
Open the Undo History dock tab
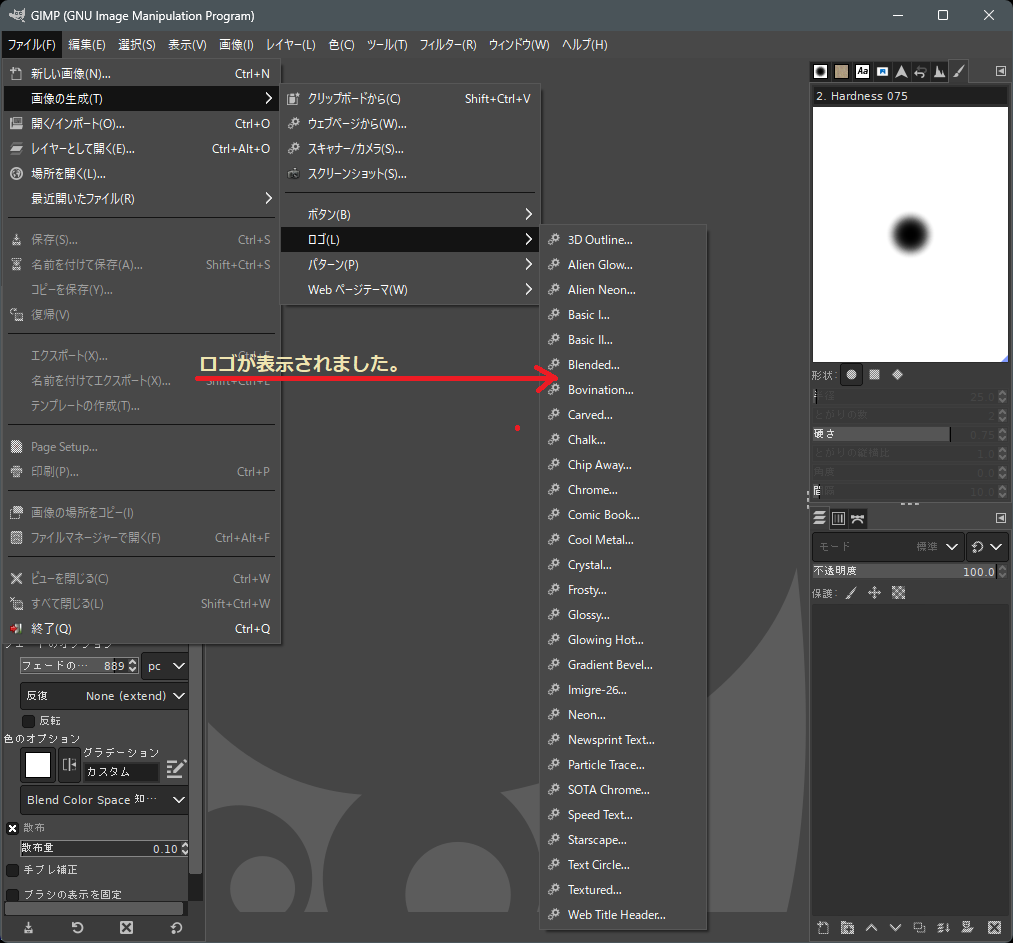(x=921, y=71)
